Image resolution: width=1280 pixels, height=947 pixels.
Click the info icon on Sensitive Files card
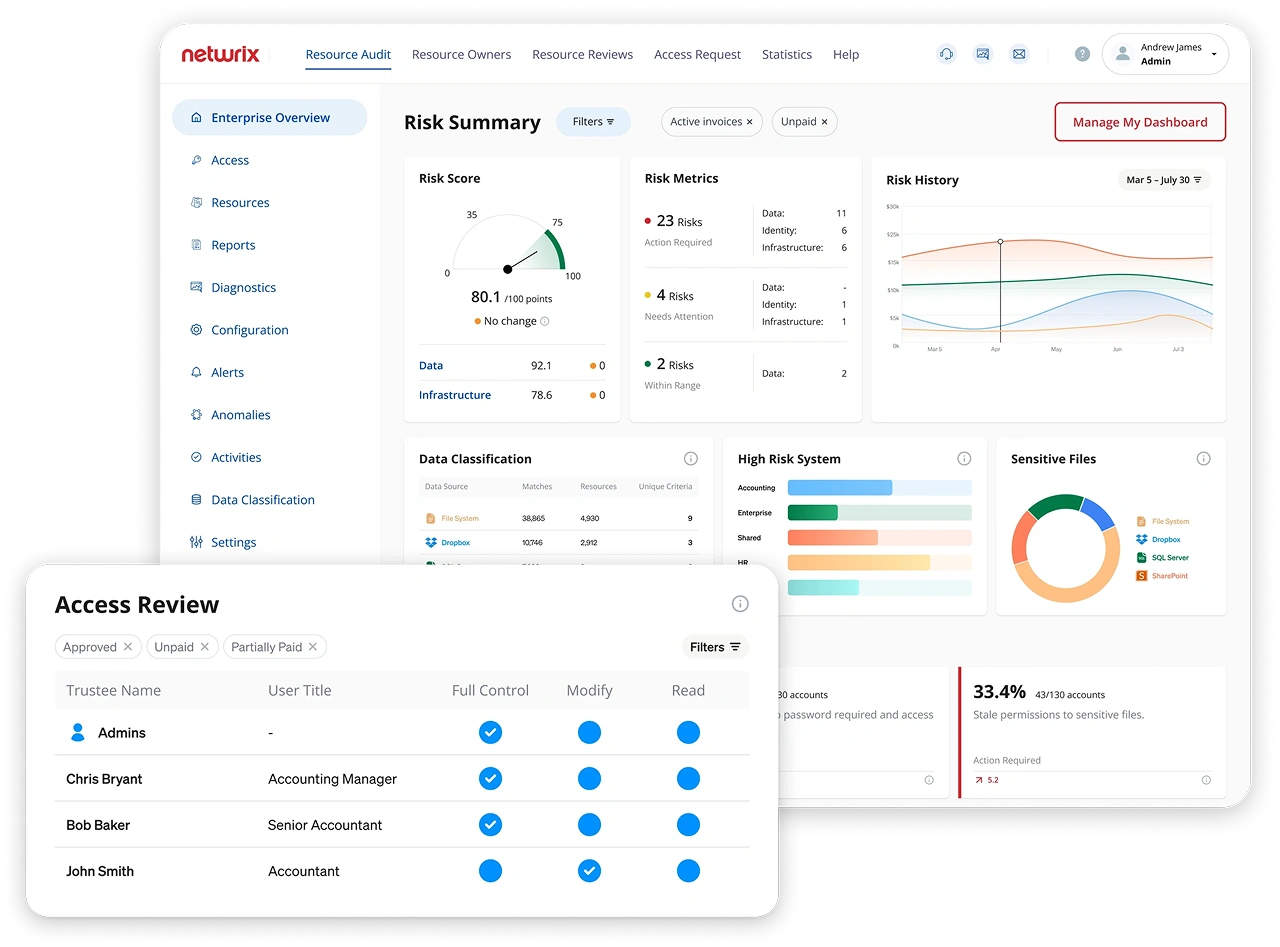coord(1203,459)
